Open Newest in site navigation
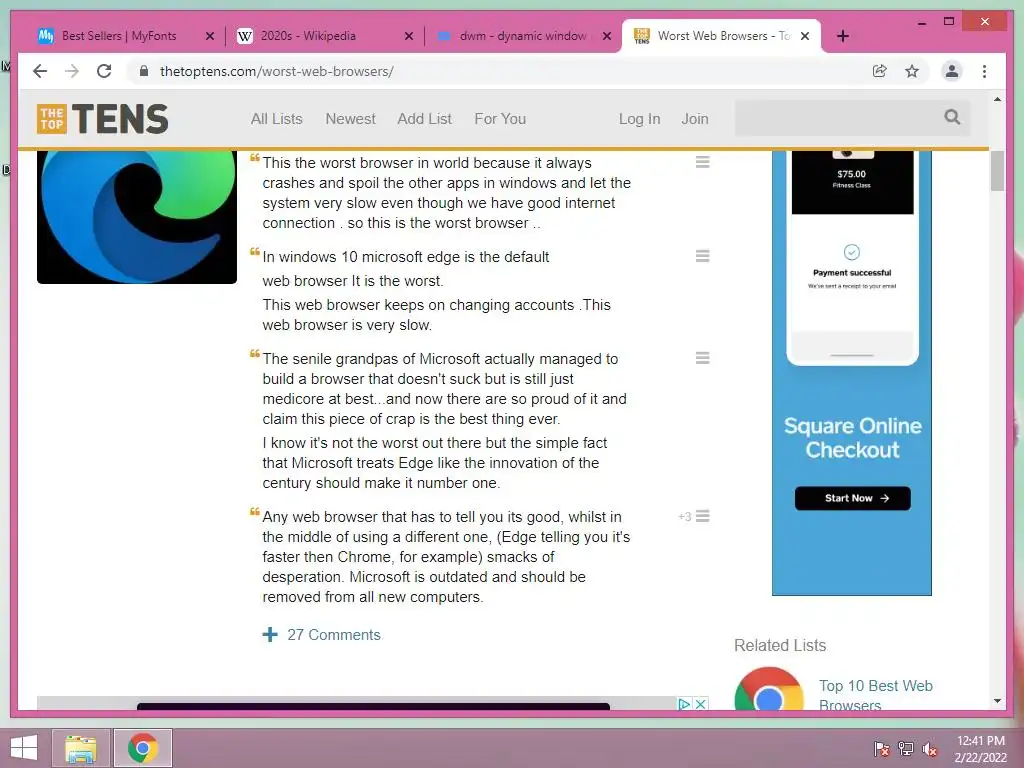This screenshot has width=1024, height=768. click(x=351, y=119)
